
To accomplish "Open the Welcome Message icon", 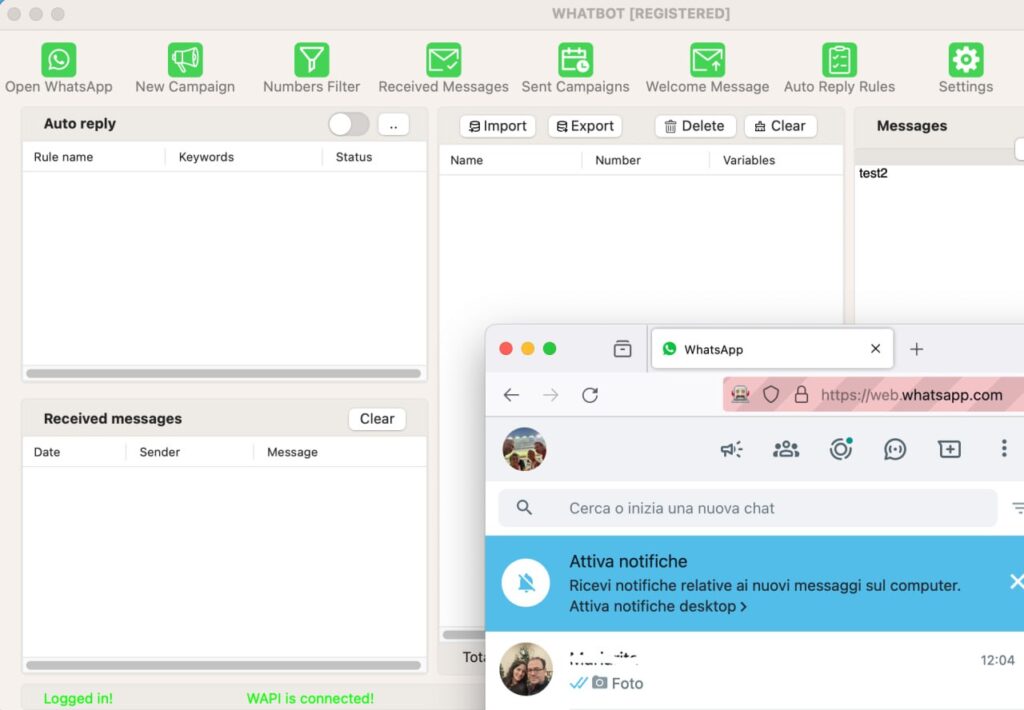I will (x=707, y=60).
